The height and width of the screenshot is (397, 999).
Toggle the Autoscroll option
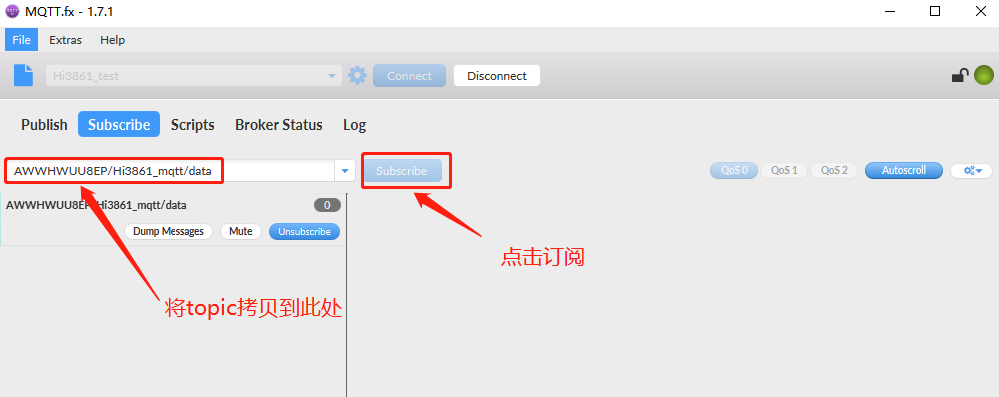pos(903,171)
